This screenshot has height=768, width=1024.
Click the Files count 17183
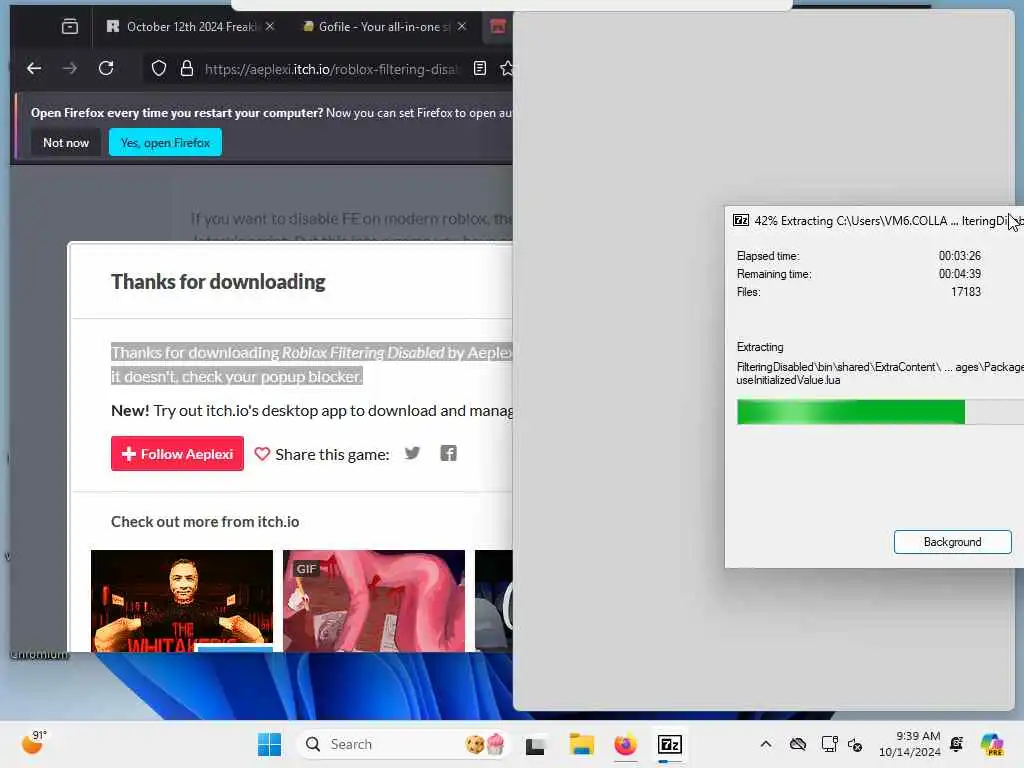click(x=966, y=292)
